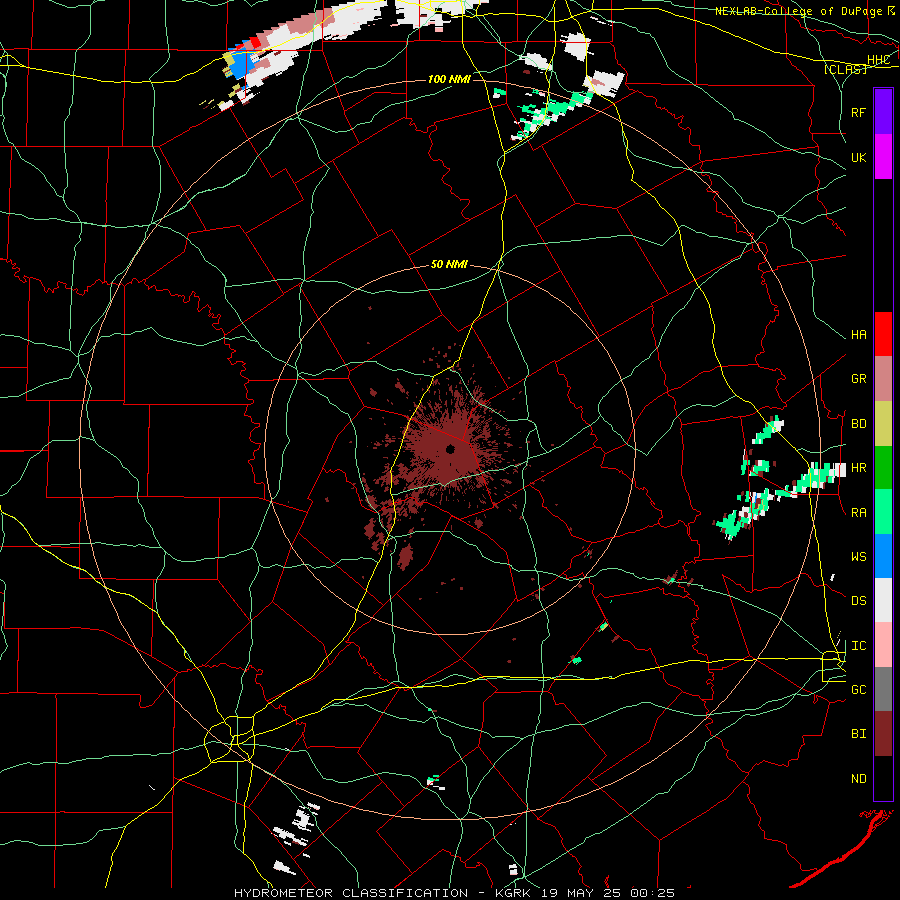Click the GC legend label text
Screen dimensions: 900x900
pos(859,690)
